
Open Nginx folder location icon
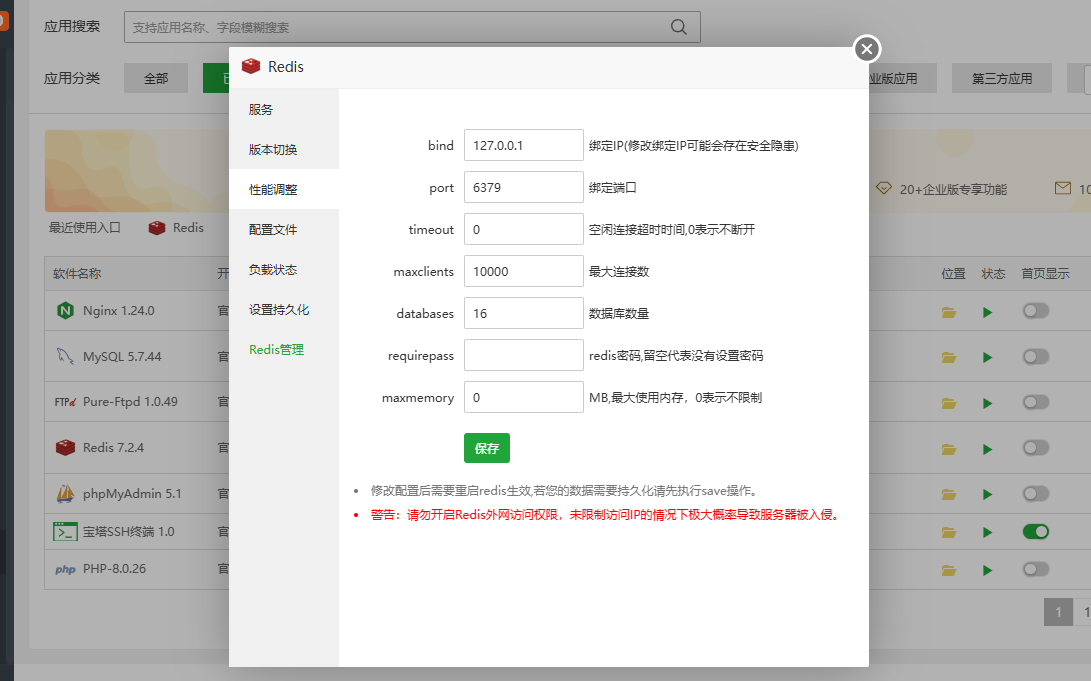pos(949,312)
